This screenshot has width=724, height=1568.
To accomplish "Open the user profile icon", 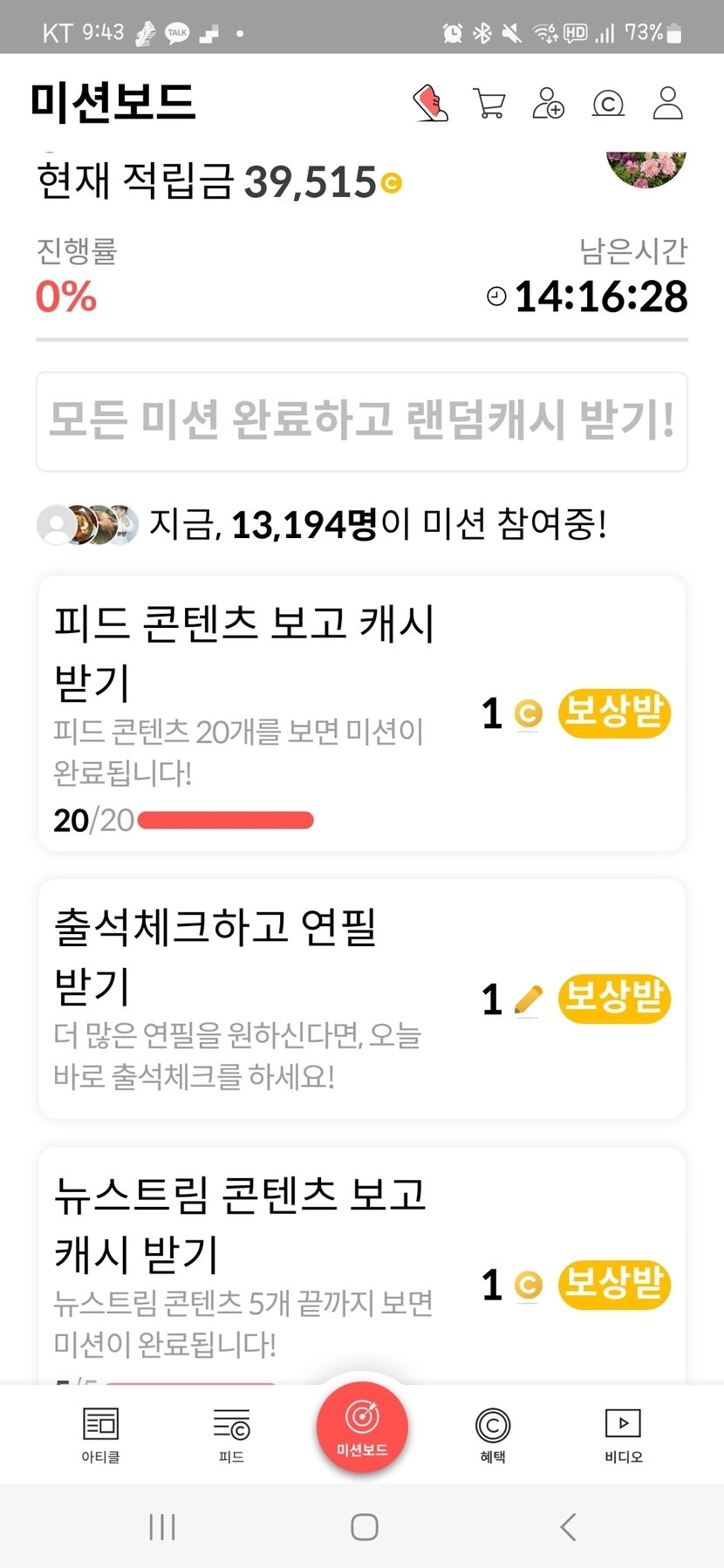I will (x=668, y=103).
